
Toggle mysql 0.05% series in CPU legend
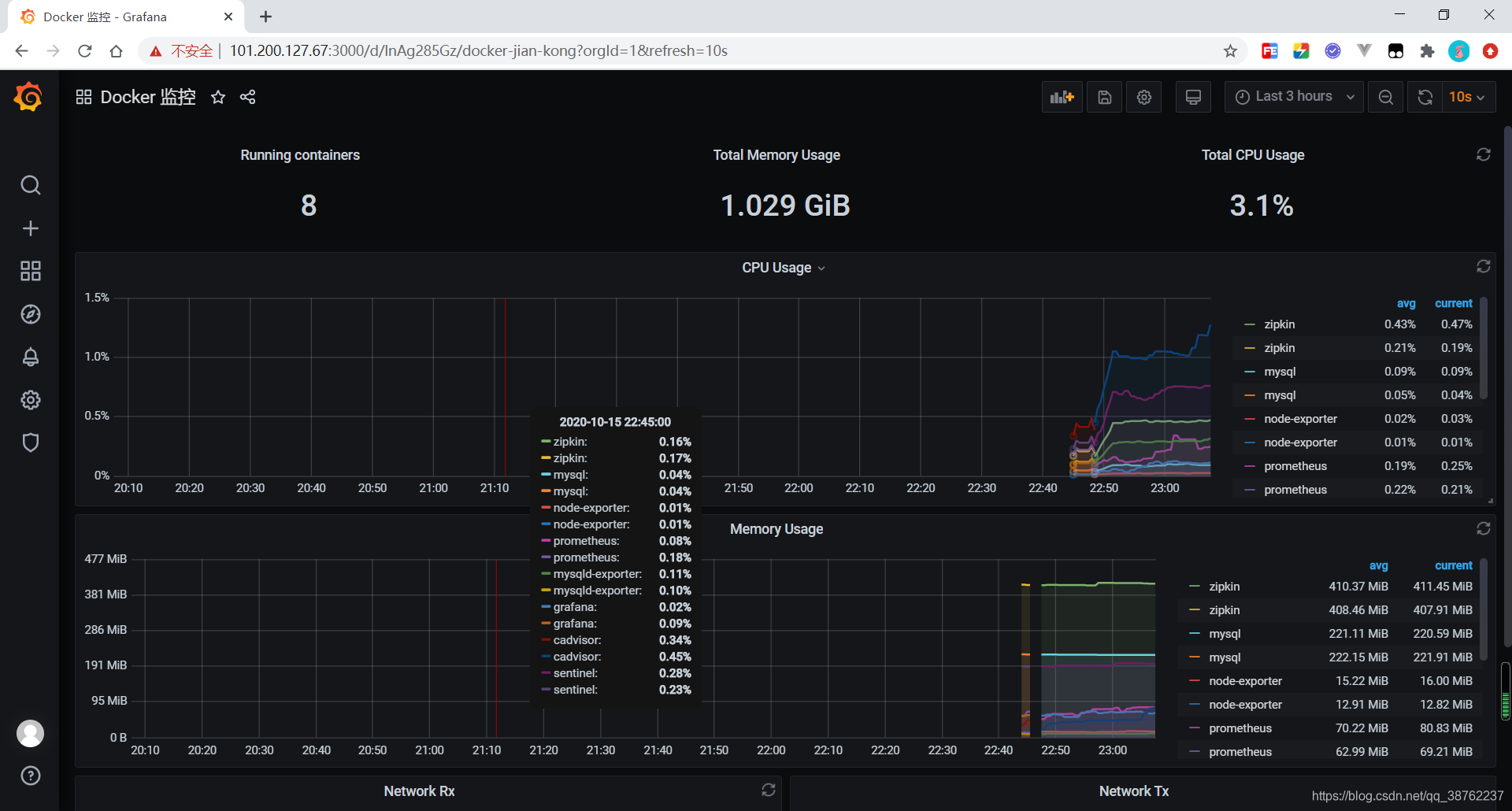coord(1280,395)
